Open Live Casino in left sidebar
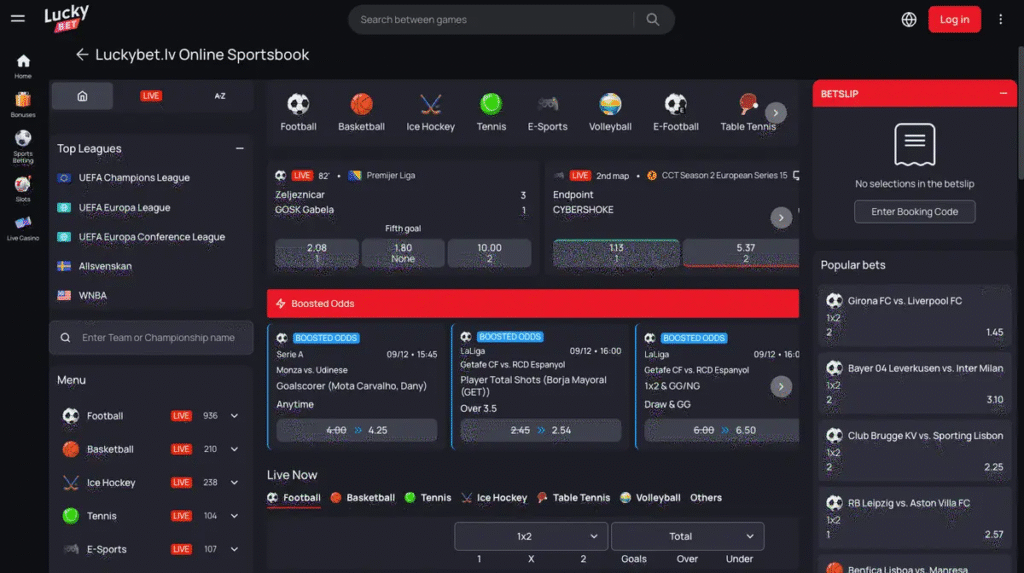The height and width of the screenshot is (573, 1024). 23,229
